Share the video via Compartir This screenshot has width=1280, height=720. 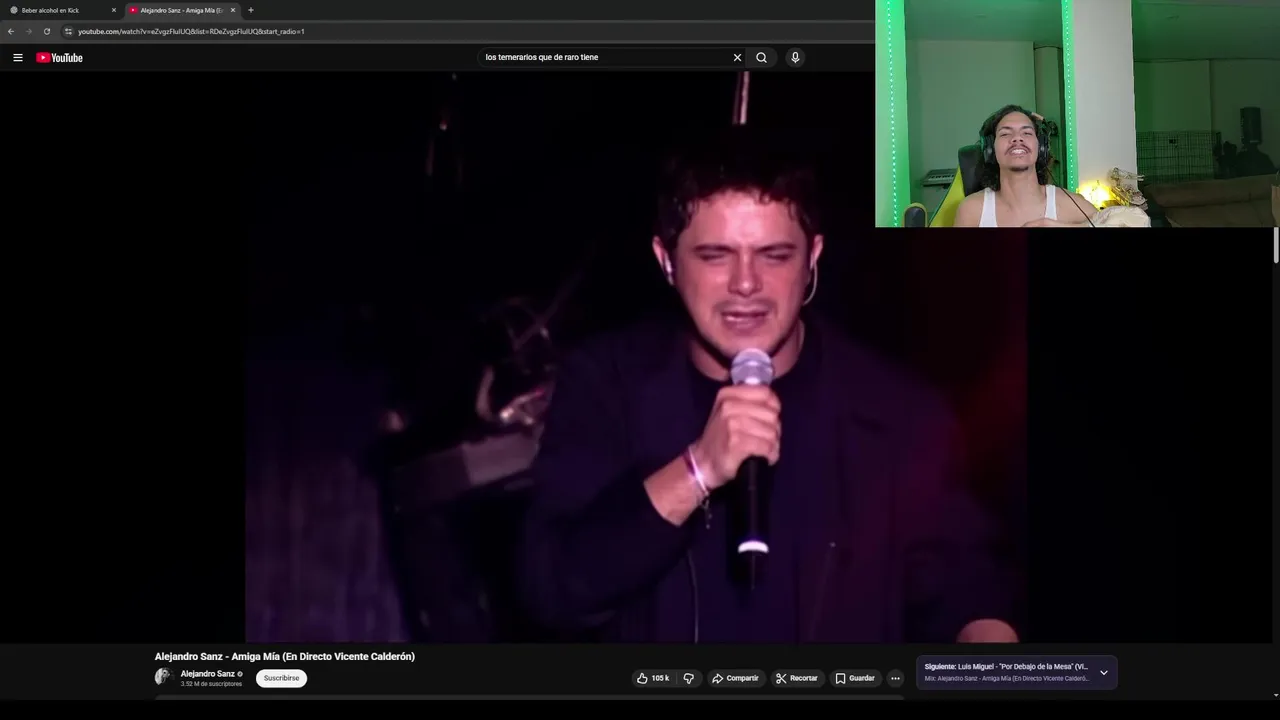coord(735,678)
